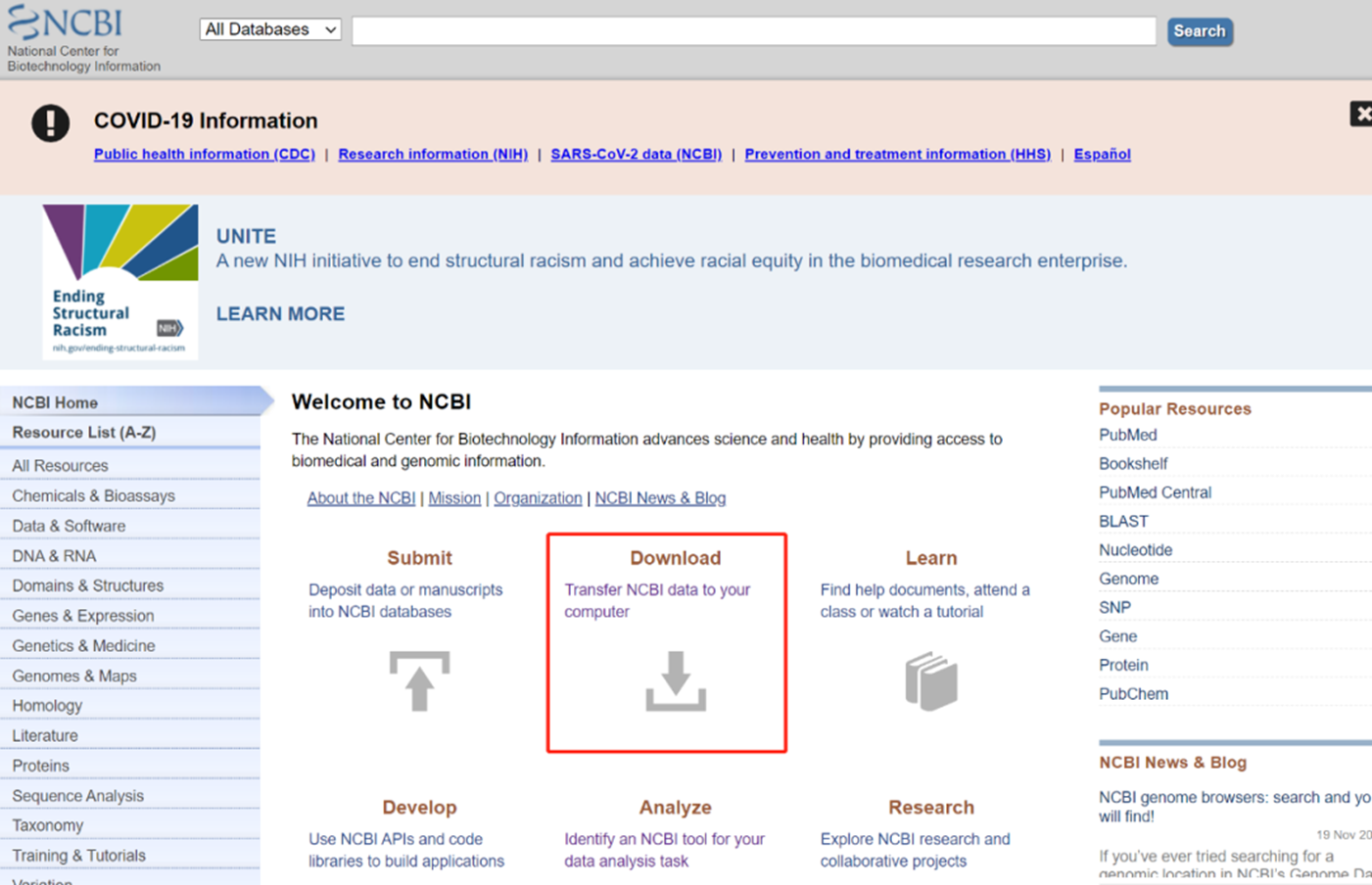The height and width of the screenshot is (885, 1372).
Task: Click 'Use NCBI APIs and code libraries' text
Action: click(x=406, y=850)
